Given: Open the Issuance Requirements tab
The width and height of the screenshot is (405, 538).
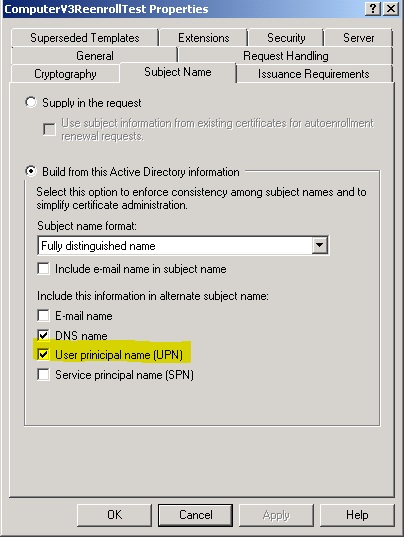Looking at the screenshot, I should [x=314, y=74].
